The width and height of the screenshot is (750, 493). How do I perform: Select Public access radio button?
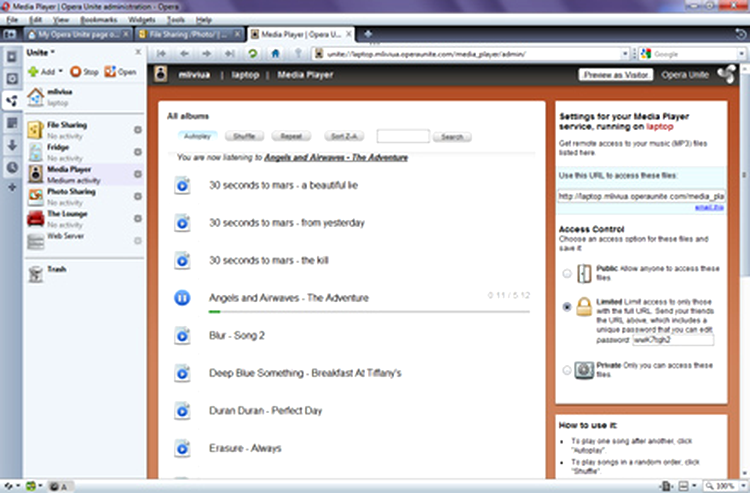pos(567,274)
